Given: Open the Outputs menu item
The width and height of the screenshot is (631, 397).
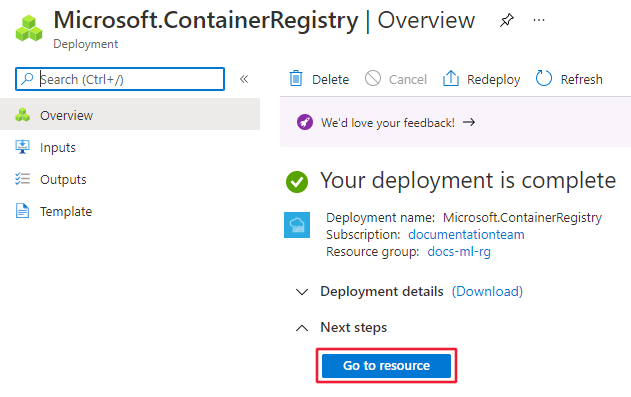Looking at the screenshot, I should click(130, 179).
